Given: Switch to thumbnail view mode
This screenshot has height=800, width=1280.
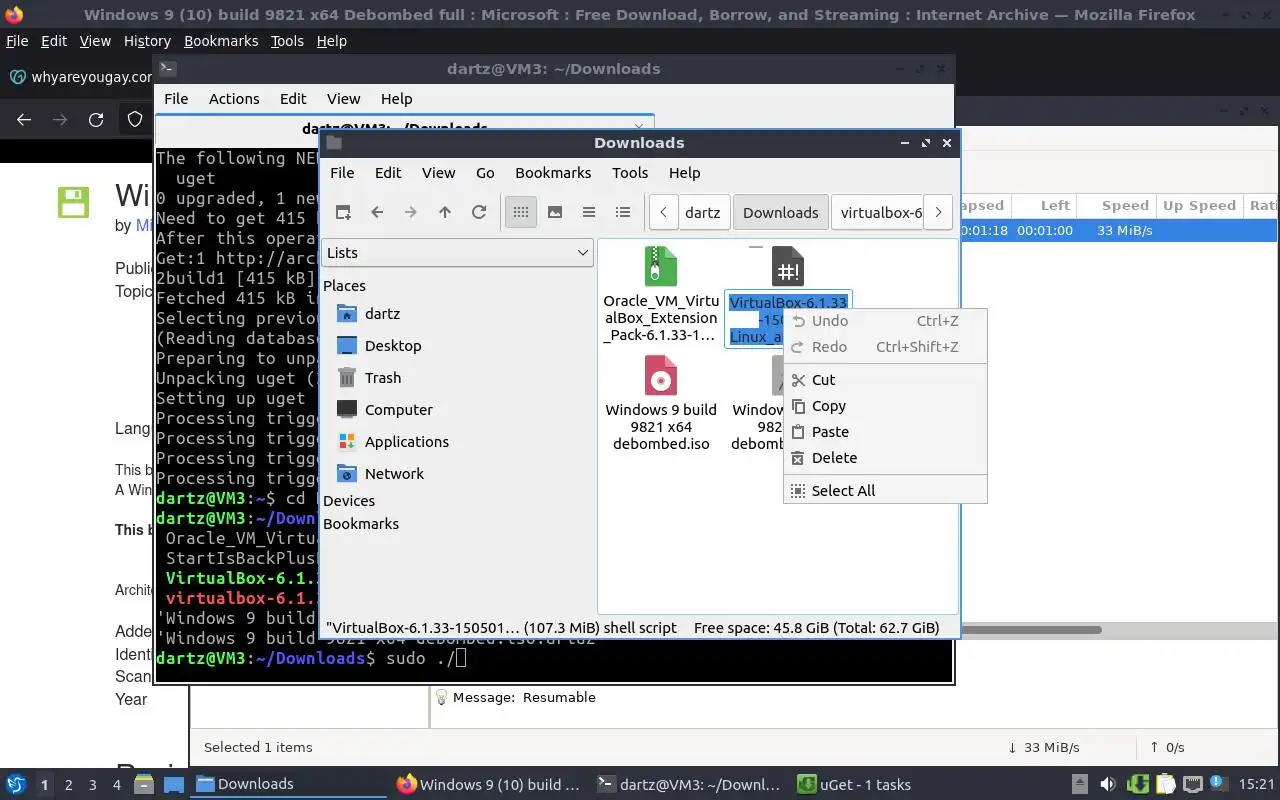Looking at the screenshot, I should pos(555,212).
